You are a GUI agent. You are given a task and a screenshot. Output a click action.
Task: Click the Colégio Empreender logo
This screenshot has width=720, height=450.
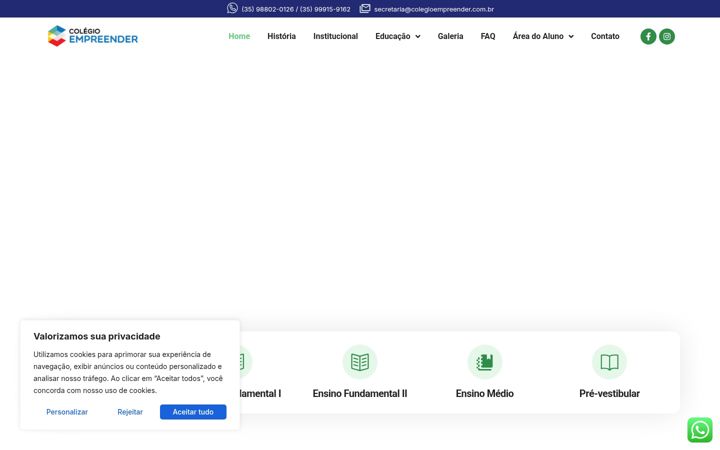[93, 36]
